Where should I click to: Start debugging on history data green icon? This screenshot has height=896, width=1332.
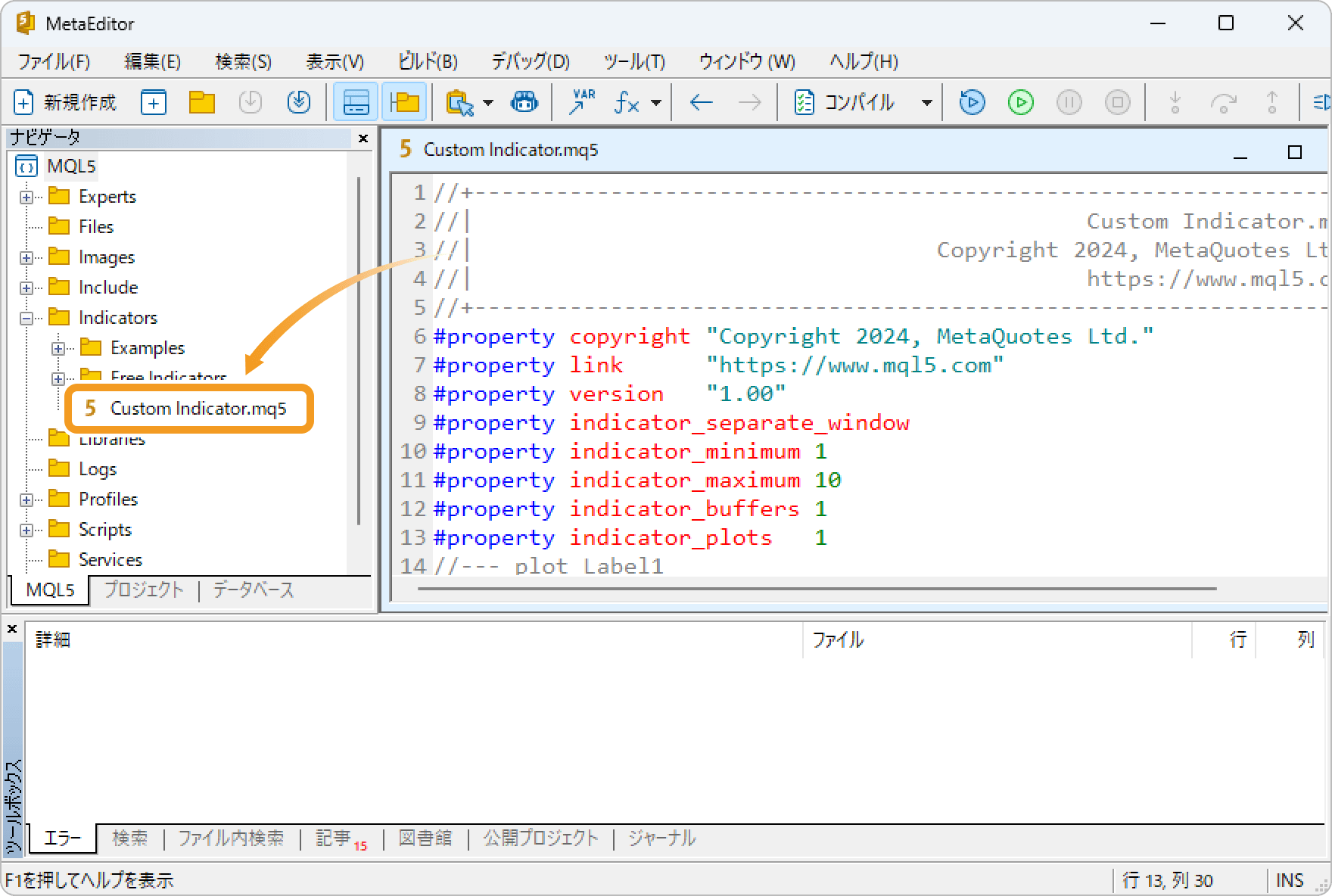[x=1021, y=102]
